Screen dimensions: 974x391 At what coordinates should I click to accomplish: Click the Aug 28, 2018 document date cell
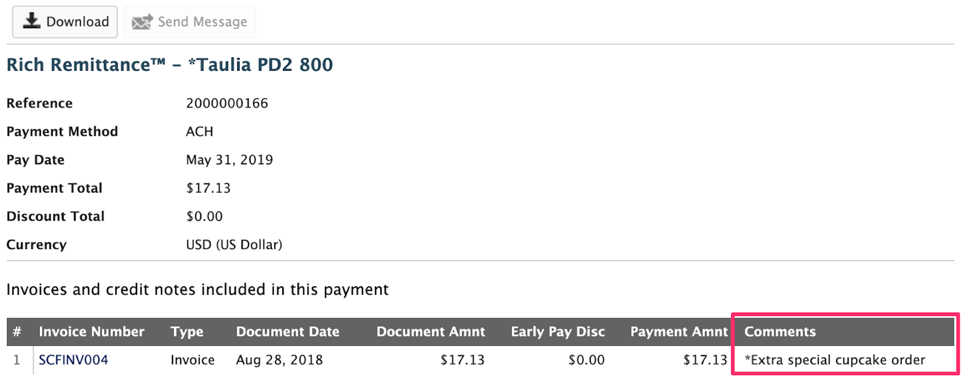279,360
